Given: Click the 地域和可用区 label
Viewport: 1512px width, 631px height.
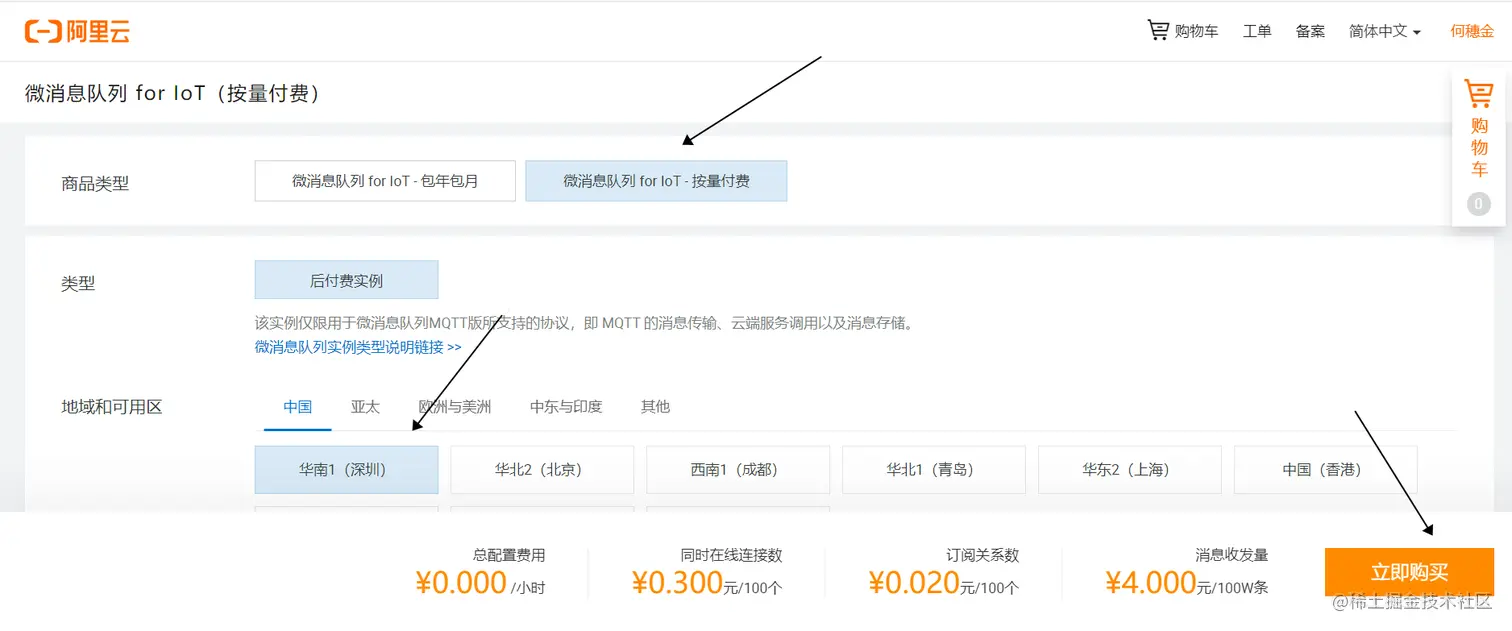Looking at the screenshot, I should click(x=112, y=407).
